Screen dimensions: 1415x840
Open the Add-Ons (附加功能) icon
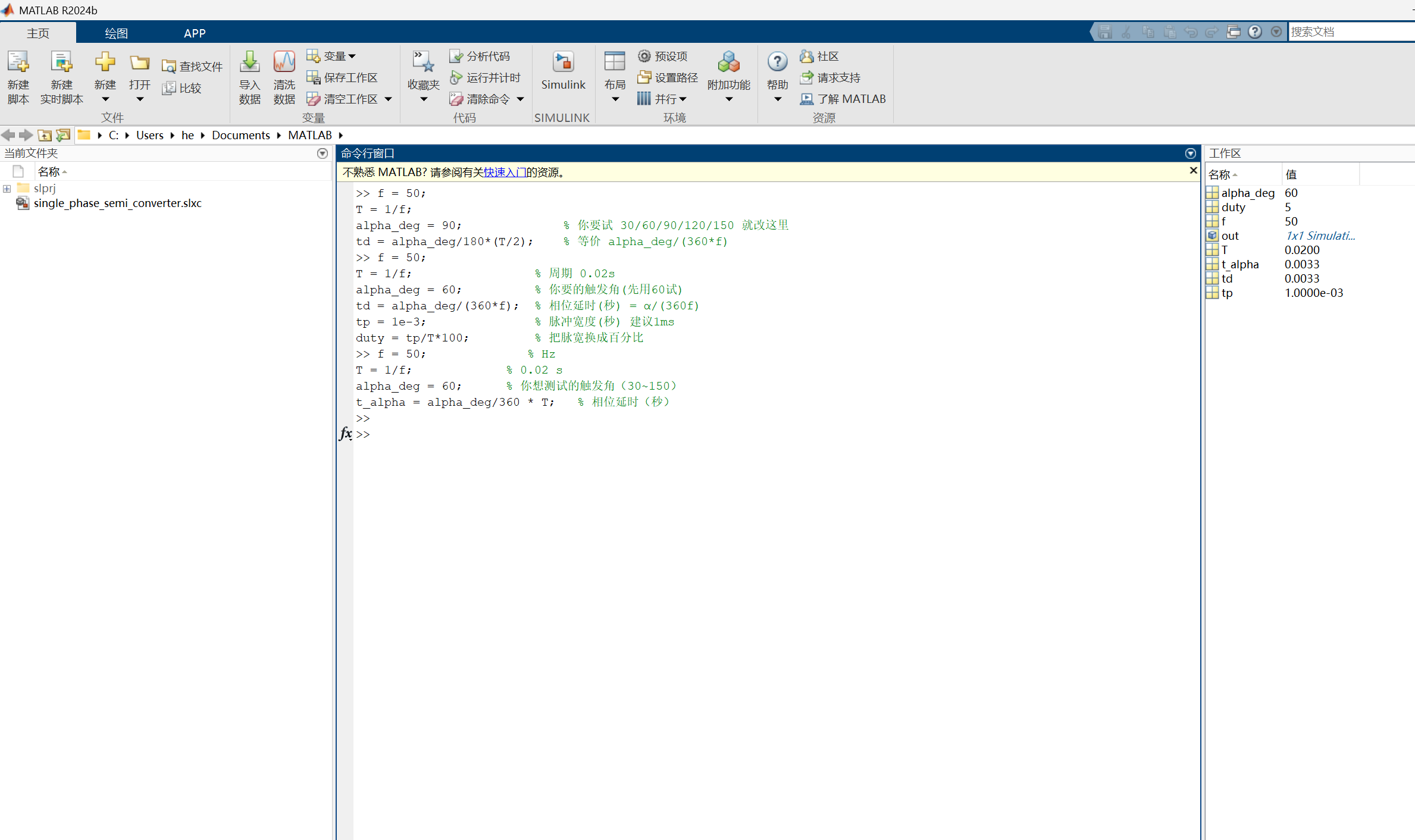(x=728, y=62)
